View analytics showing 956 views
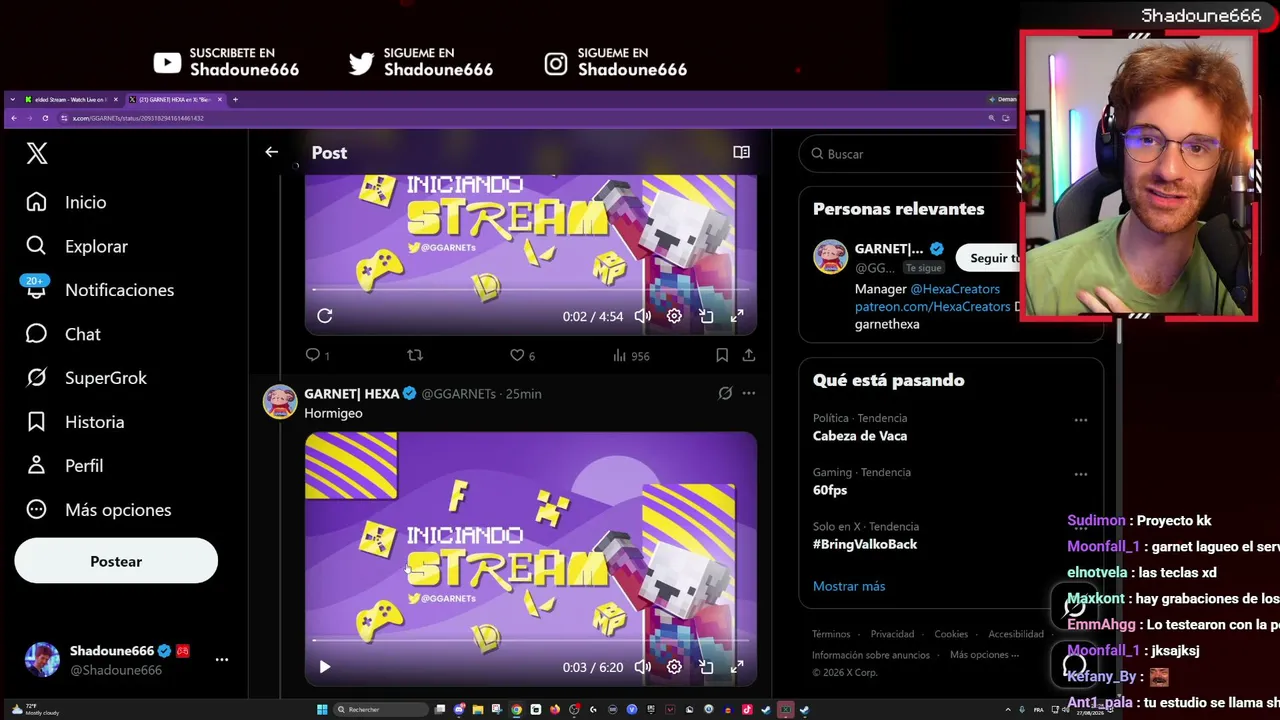Image resolution: width=1280 pixels, height=720 pixels. tap(631, 355)
